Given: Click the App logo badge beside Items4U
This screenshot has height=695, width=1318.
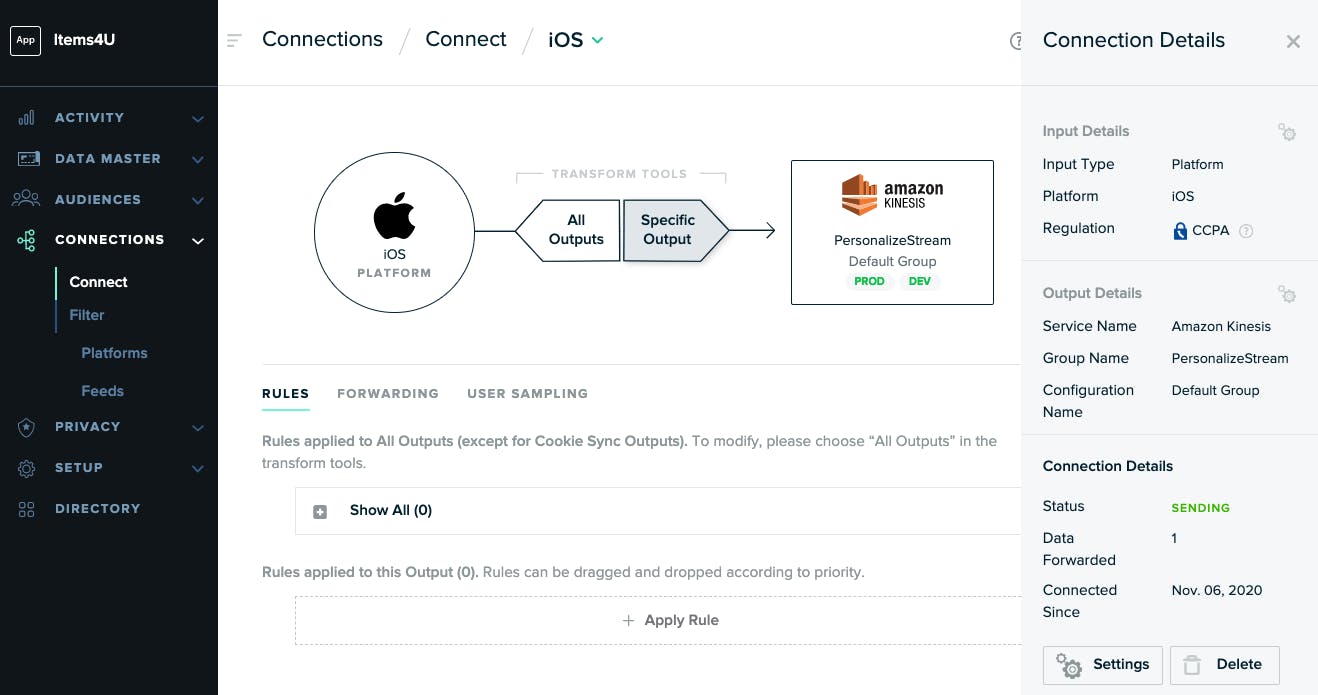Looking at the screenshot, I should pyautogui.click(x=25, y=40).
